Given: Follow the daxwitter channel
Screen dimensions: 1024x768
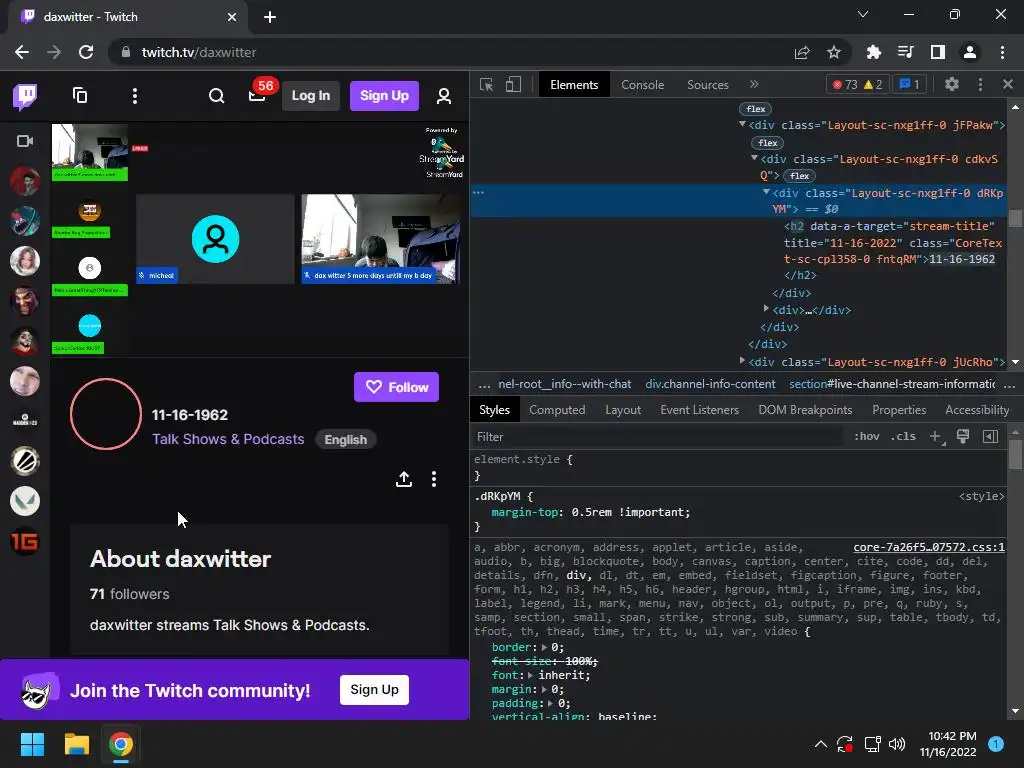Looking at the screenshot, I should click(x=396, y=387).
